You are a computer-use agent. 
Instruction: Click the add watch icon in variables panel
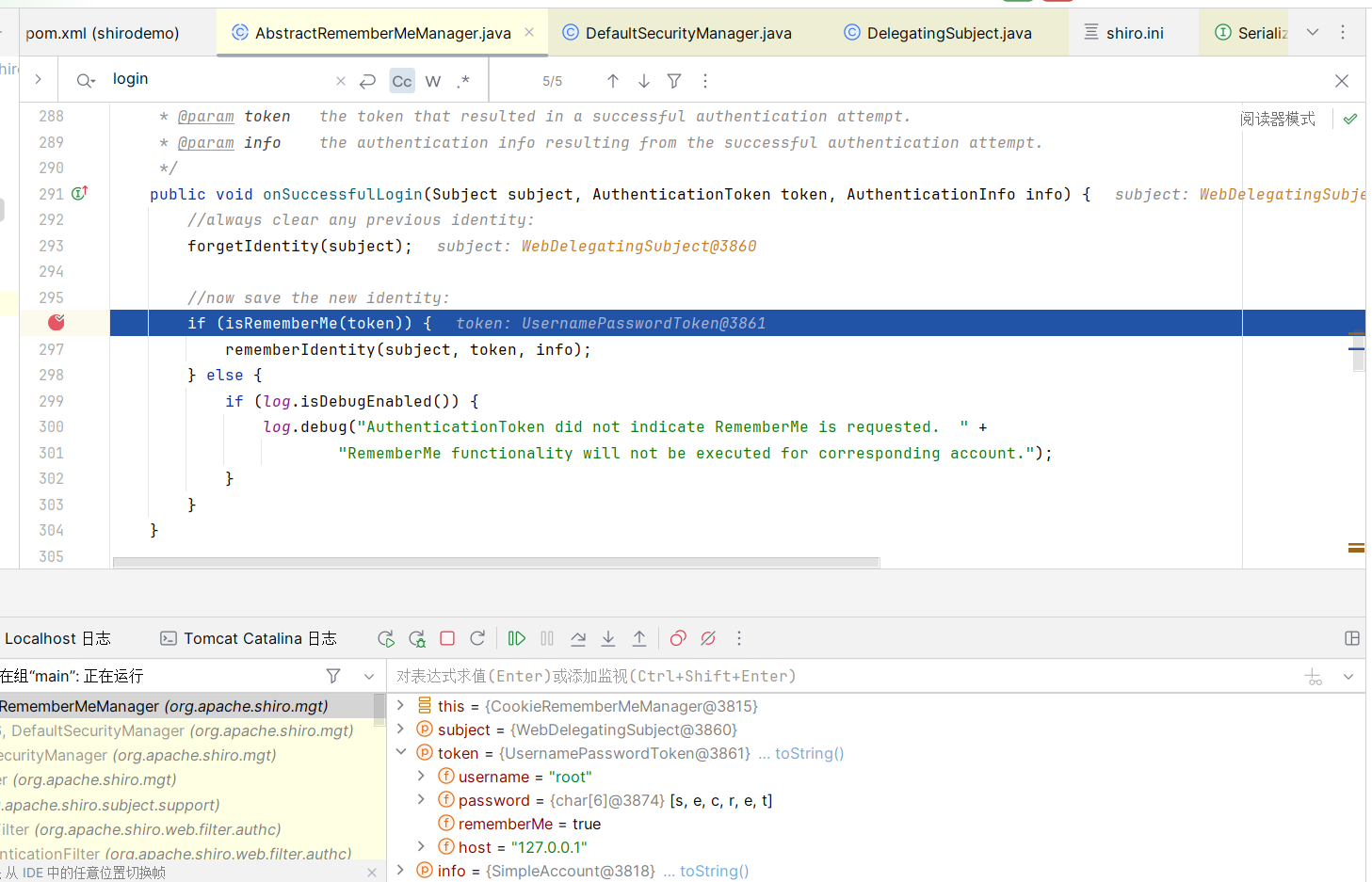[1314, 677]
